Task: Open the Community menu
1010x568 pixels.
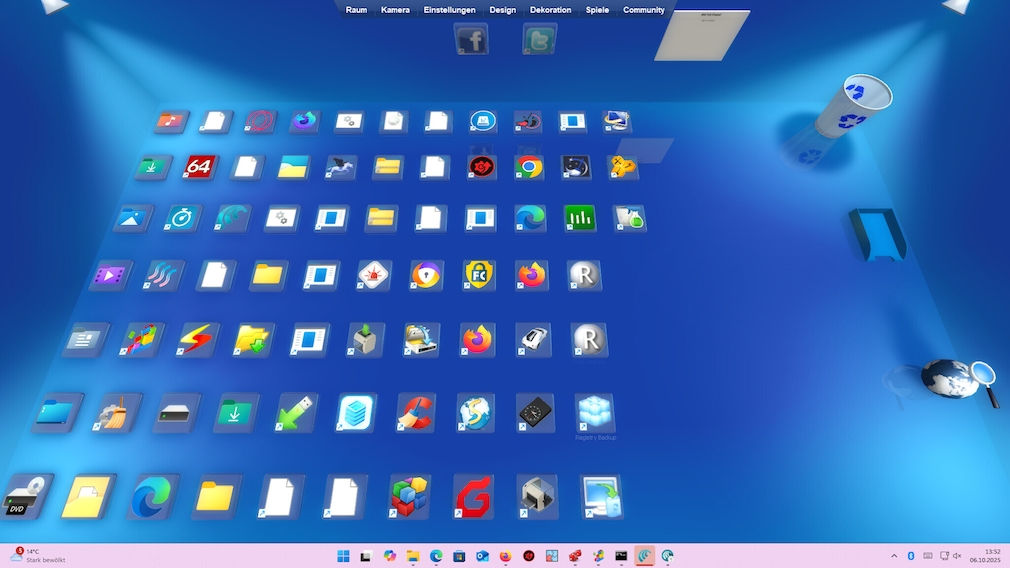Action: (643, 10)
